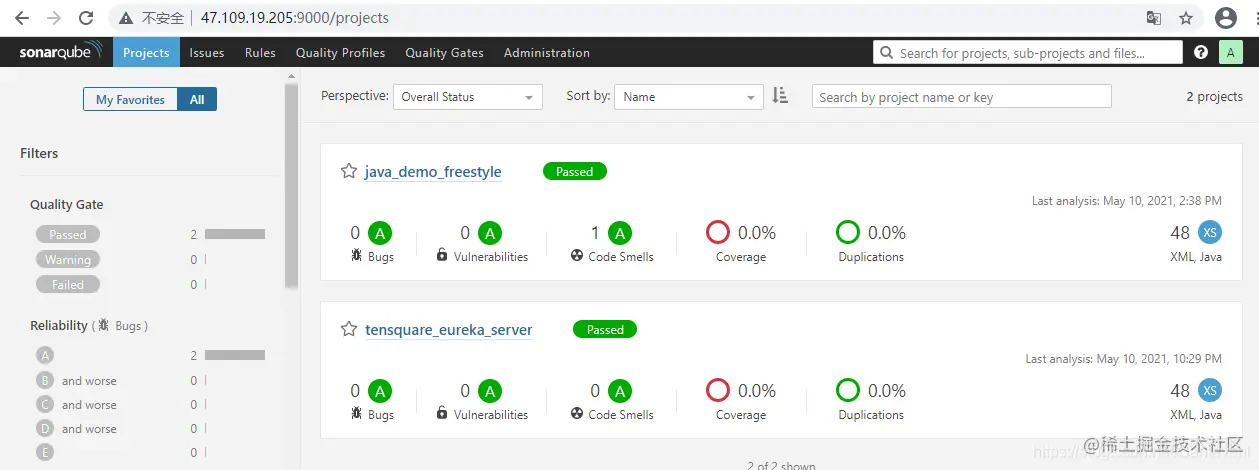Bookmark page with star icon
The width and height of the screenshot is (1259, 470).
pyautogui.click(x=1186, y=18)
